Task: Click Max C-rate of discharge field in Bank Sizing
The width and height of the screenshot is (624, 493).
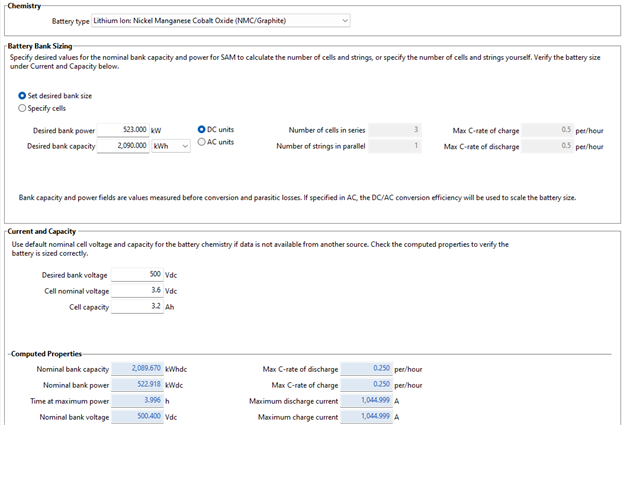Action: tap(548, 146)
